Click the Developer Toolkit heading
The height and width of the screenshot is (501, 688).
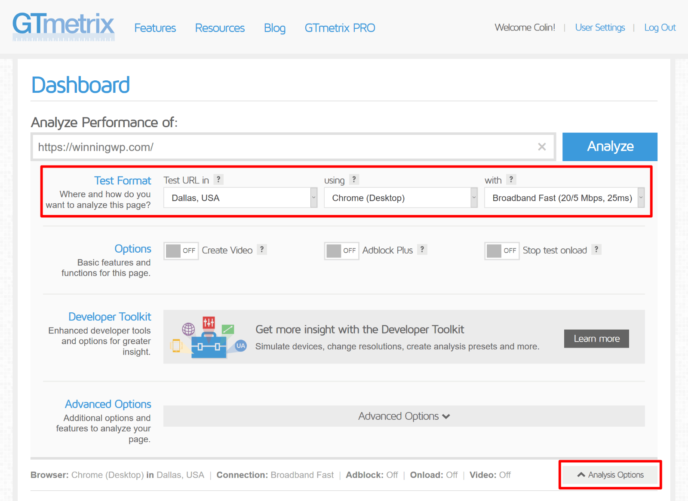click(109, 317)
